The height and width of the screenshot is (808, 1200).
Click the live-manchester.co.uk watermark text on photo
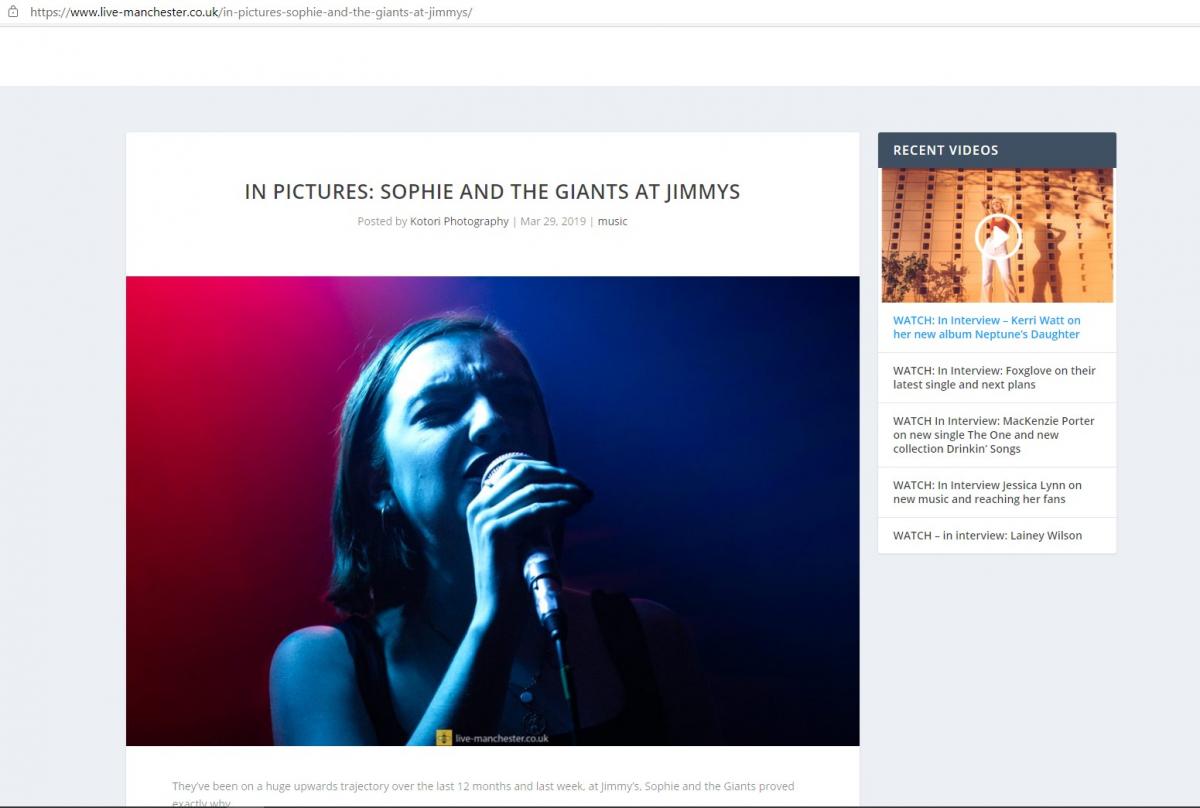[501, 738]
